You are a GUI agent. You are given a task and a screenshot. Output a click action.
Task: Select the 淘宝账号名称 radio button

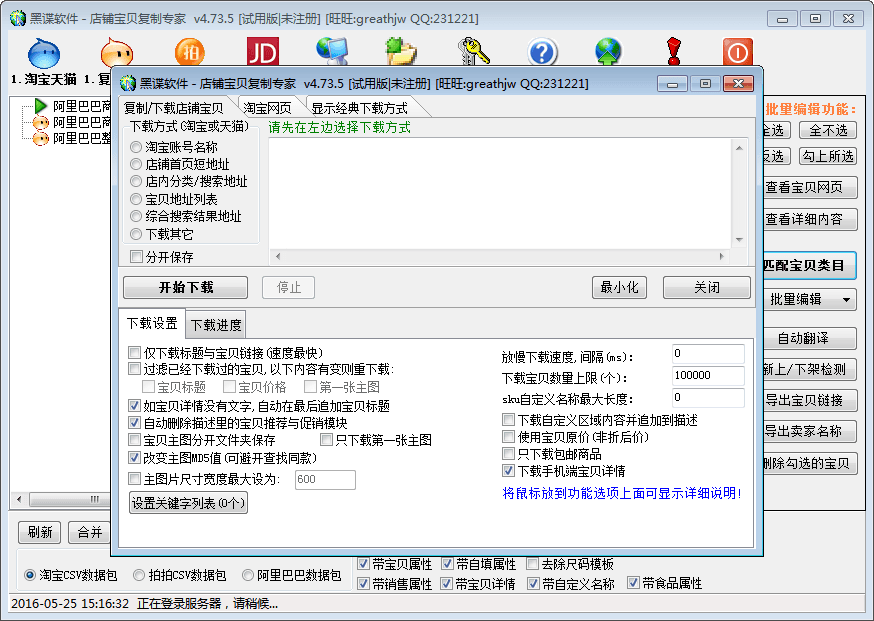coord(137,147)
